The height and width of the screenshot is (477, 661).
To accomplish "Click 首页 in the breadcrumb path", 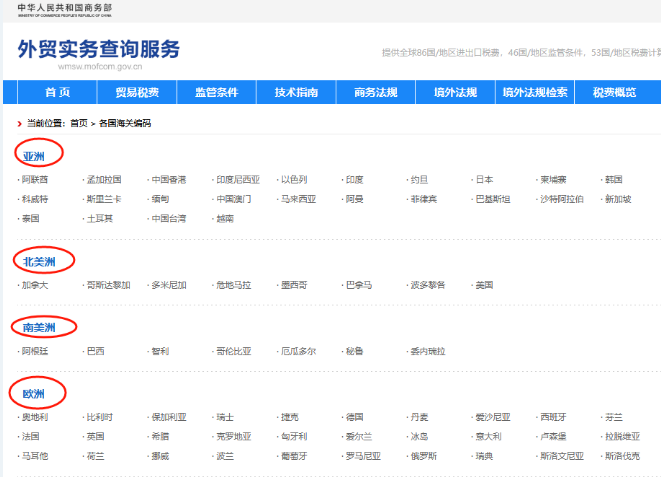I will (78, 123).
